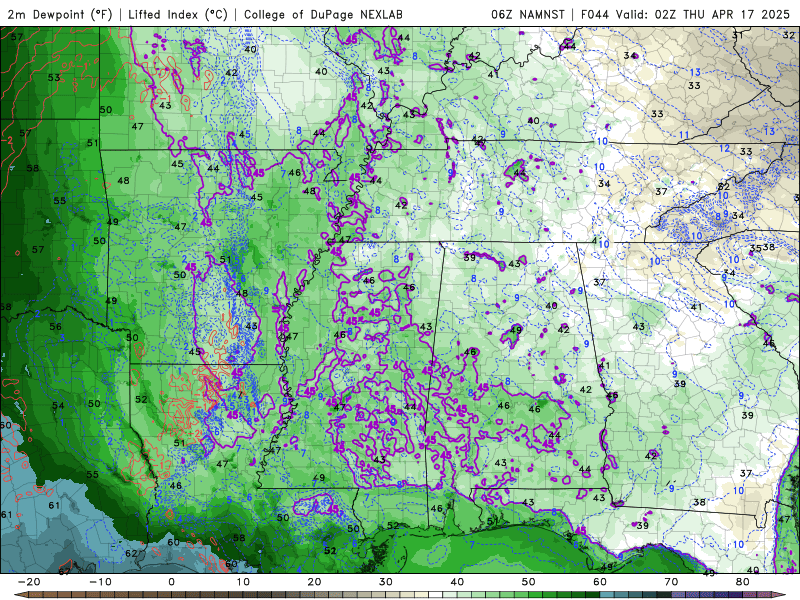Click the blue lifted index label "12"
The width and height of the screenshot is (800, 600).
(x=724, y=148)
